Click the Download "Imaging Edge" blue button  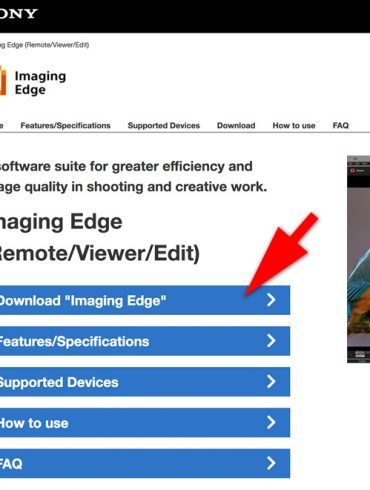(145, 300)
